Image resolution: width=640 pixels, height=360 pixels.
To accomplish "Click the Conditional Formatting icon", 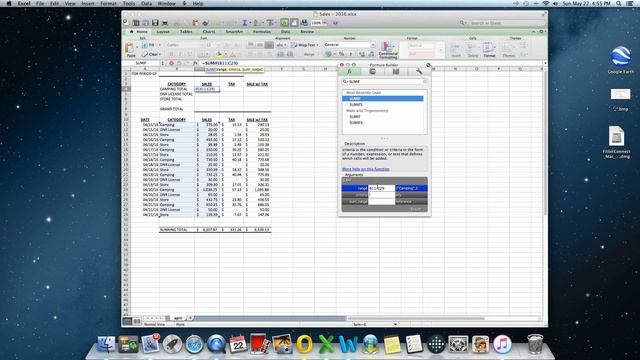I will tap(388, 50).
